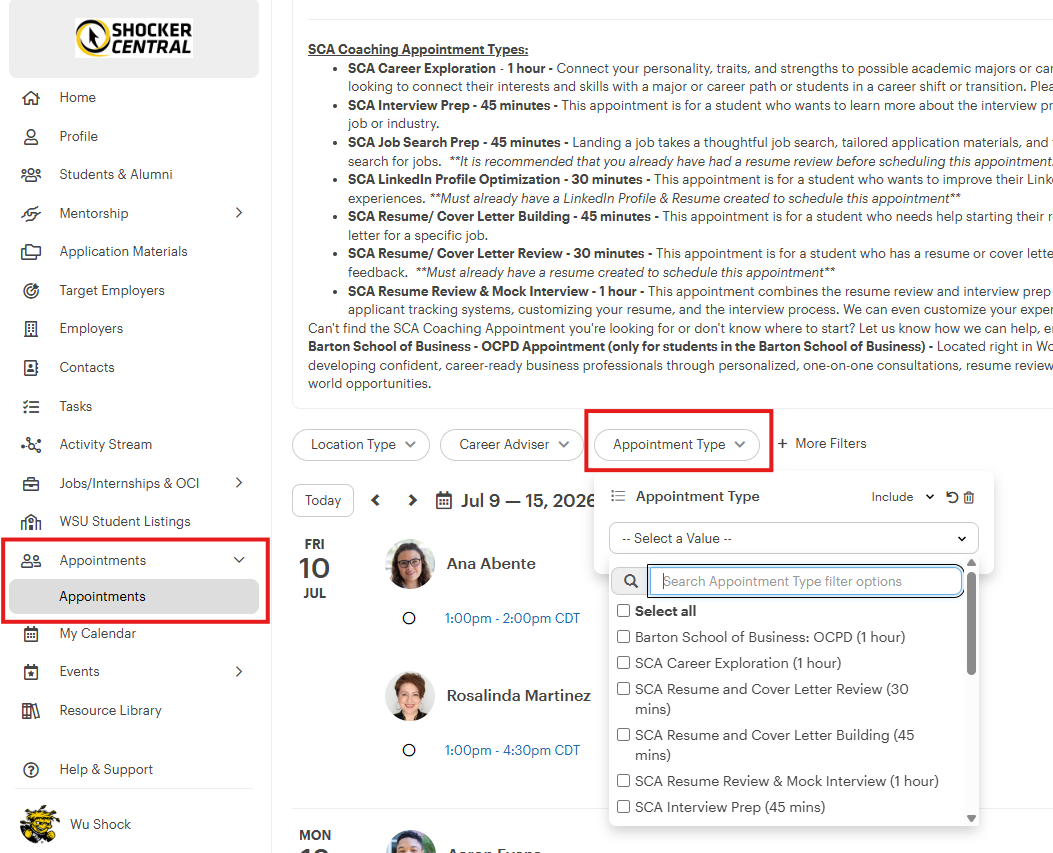Check SCA Career Exploration (1 hour)

pos(623,662)
